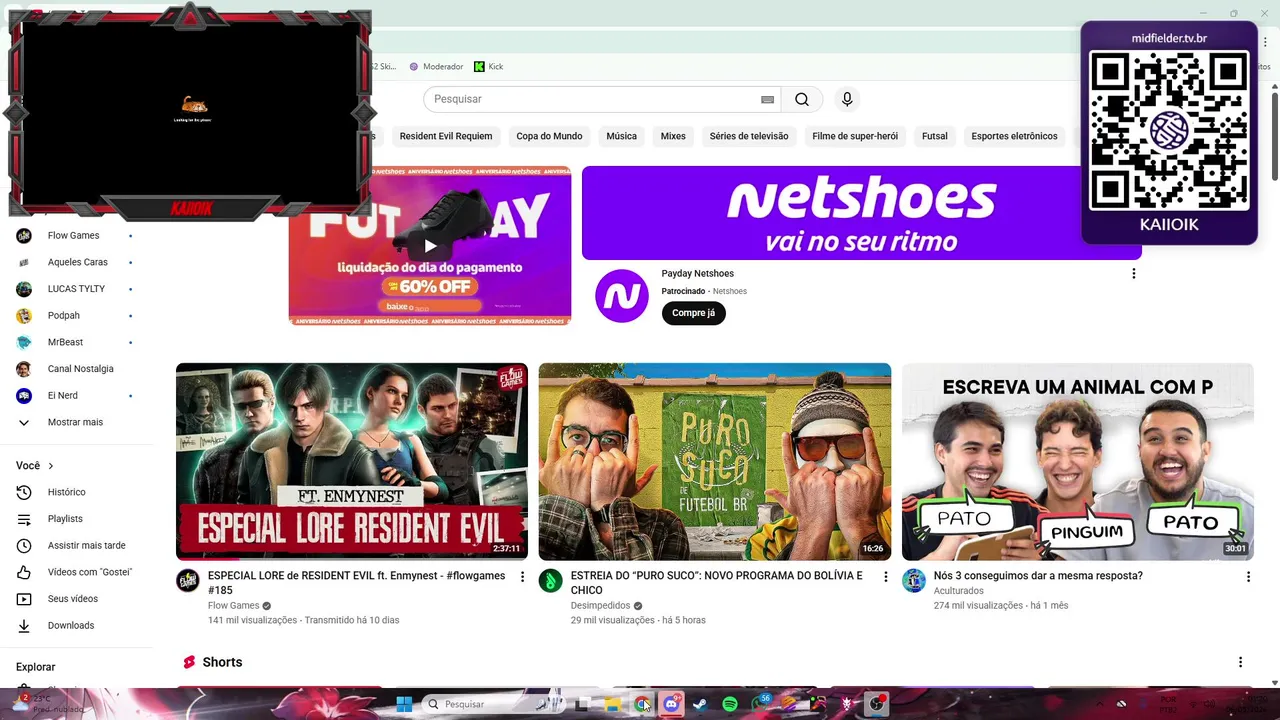Screen dimensions: 1280x720
Task: Open Spotify from the taskbar
Action: click(730, 704)
